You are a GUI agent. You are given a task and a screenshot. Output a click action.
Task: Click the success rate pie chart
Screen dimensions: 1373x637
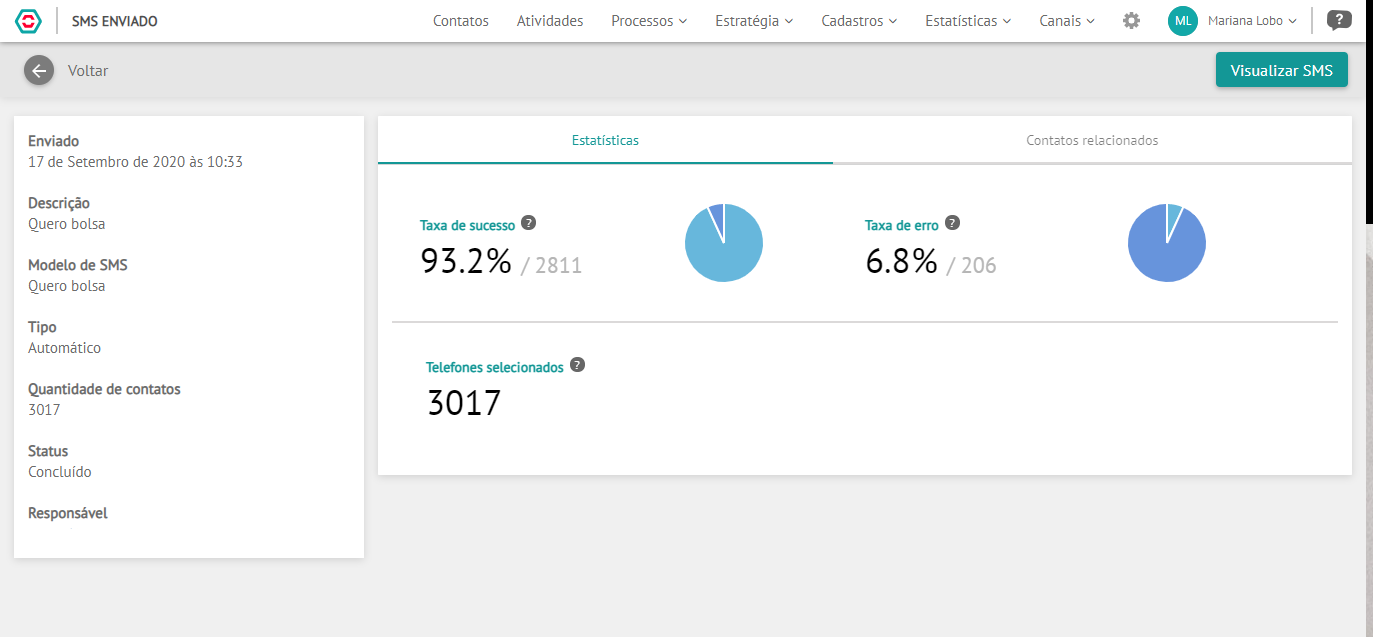724,243
